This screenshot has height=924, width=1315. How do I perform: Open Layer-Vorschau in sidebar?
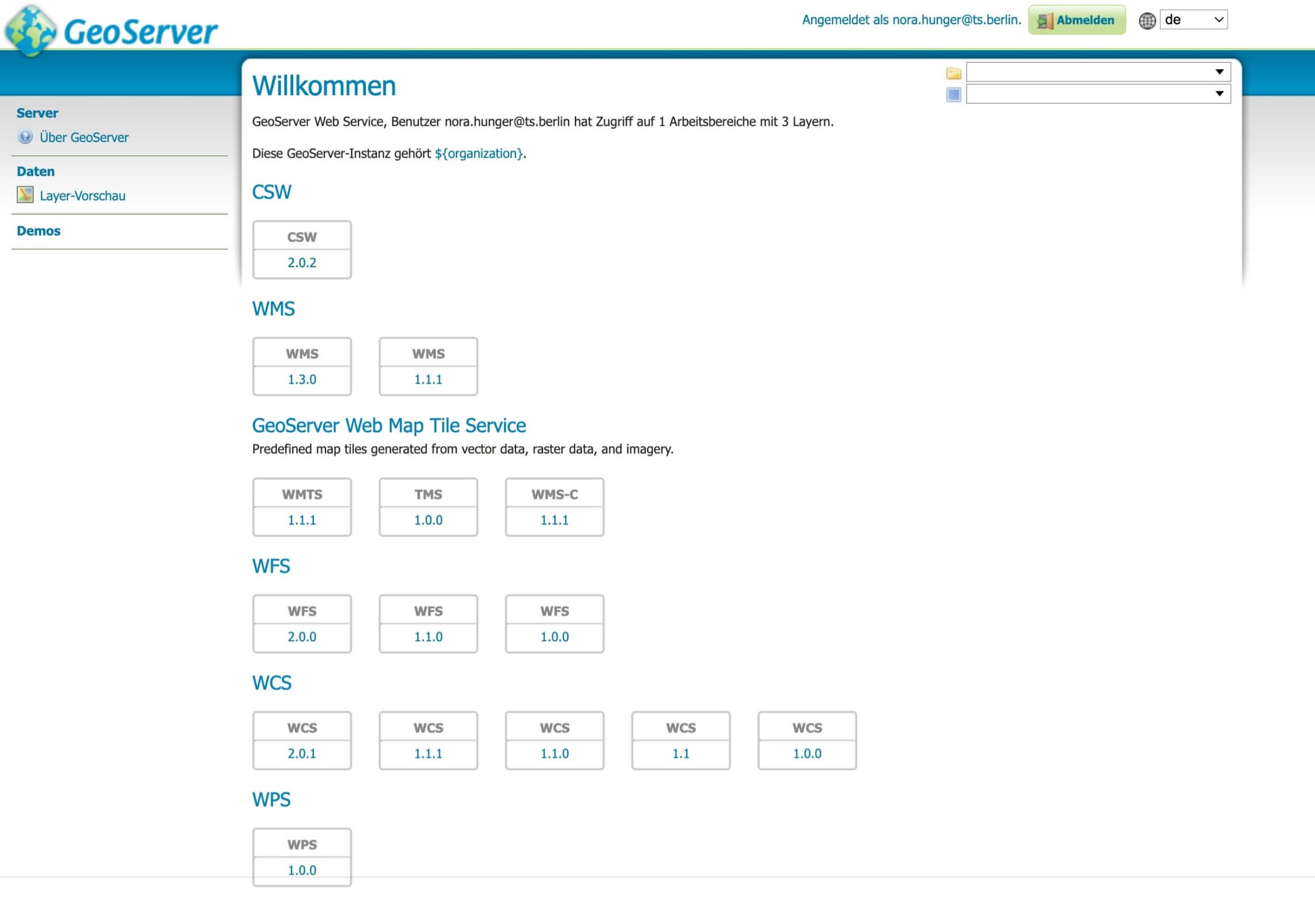point(82,196)
